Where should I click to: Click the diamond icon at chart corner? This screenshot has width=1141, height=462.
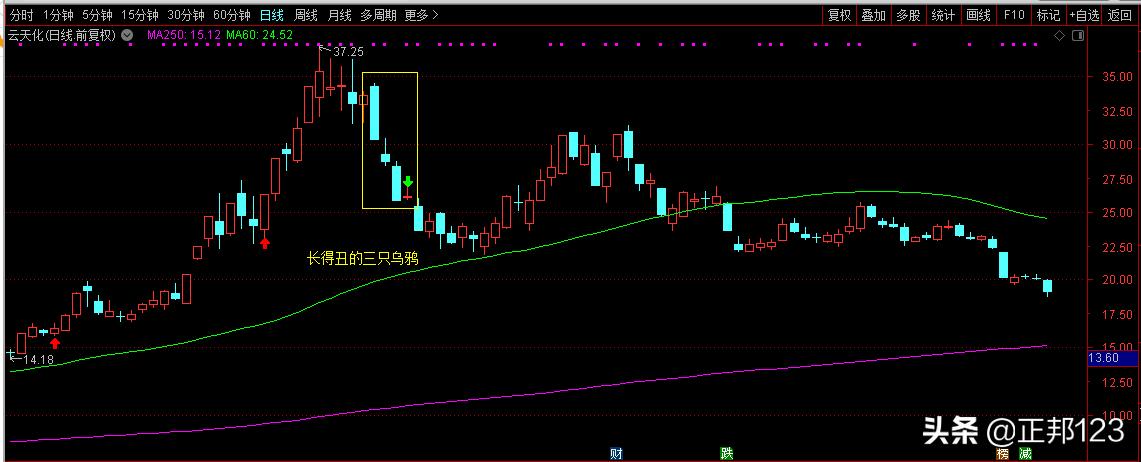(1061, 35)
